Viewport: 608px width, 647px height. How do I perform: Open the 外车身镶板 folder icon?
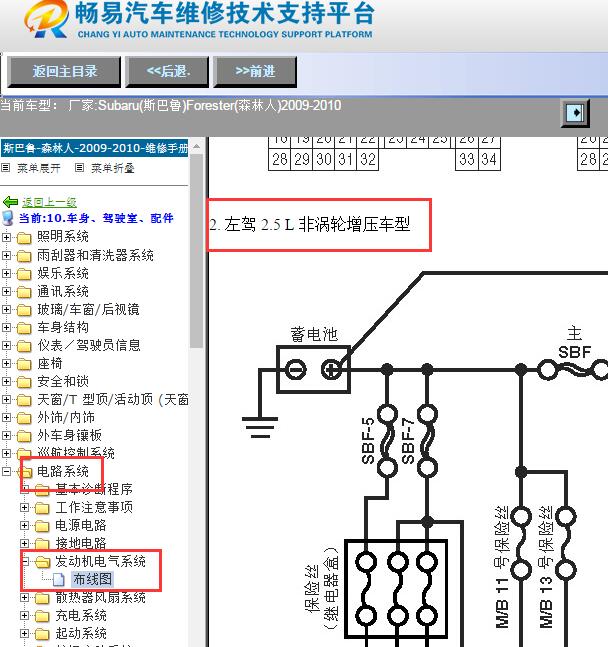(24, 436)
